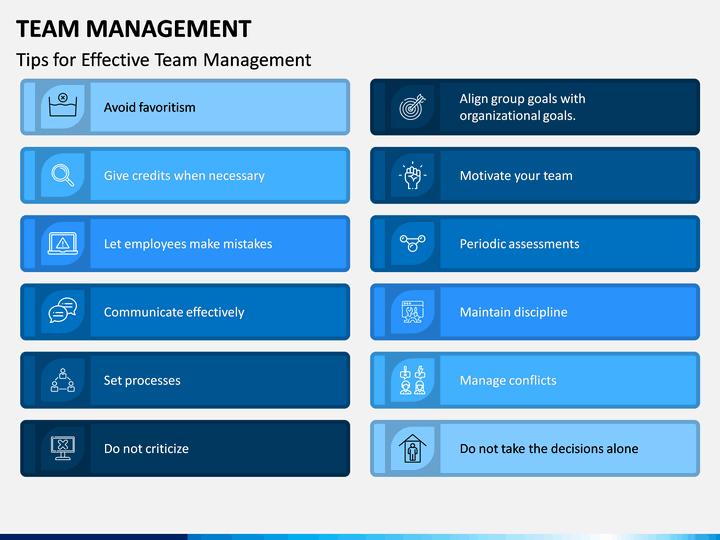Screen dimensions: 720x540
Task: Click the Avoid favoritism text
Action: (x=150, y=107)
